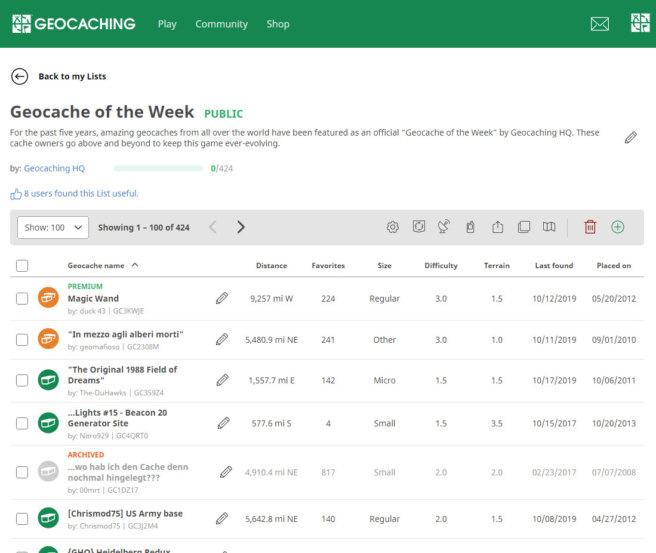Edit the Magic Wand entry with its pencil
The image size is (656, 553).
[222, 298]
